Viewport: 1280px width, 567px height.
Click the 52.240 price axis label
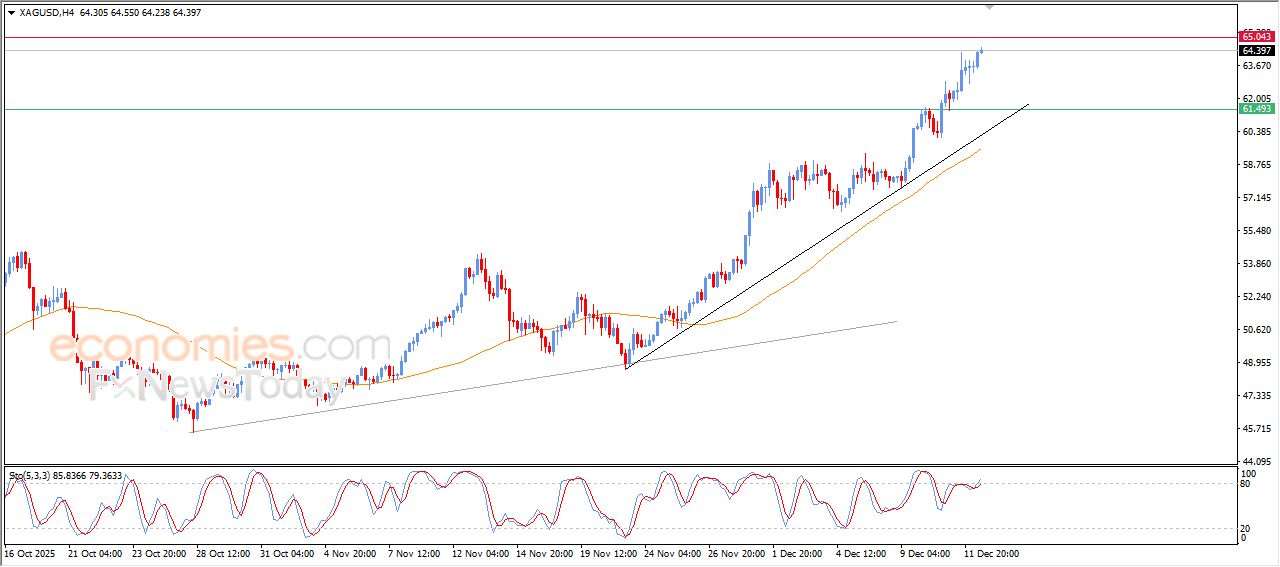[1255, 297]
